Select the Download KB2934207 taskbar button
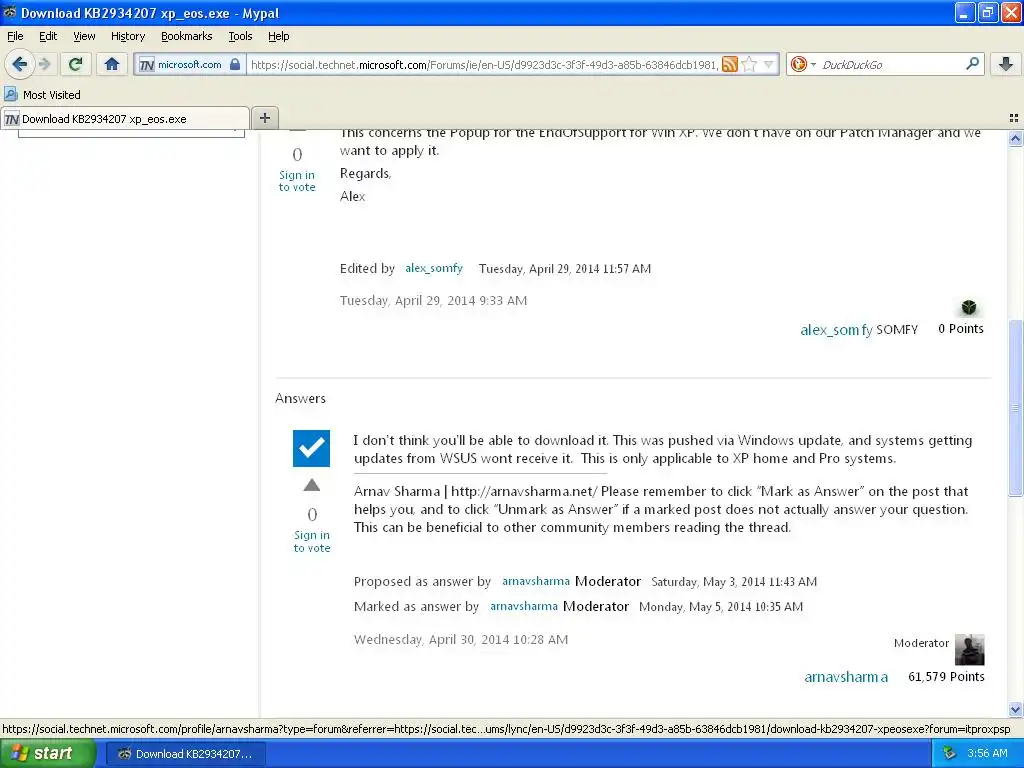1024x768 pixels. coord(185,754)
